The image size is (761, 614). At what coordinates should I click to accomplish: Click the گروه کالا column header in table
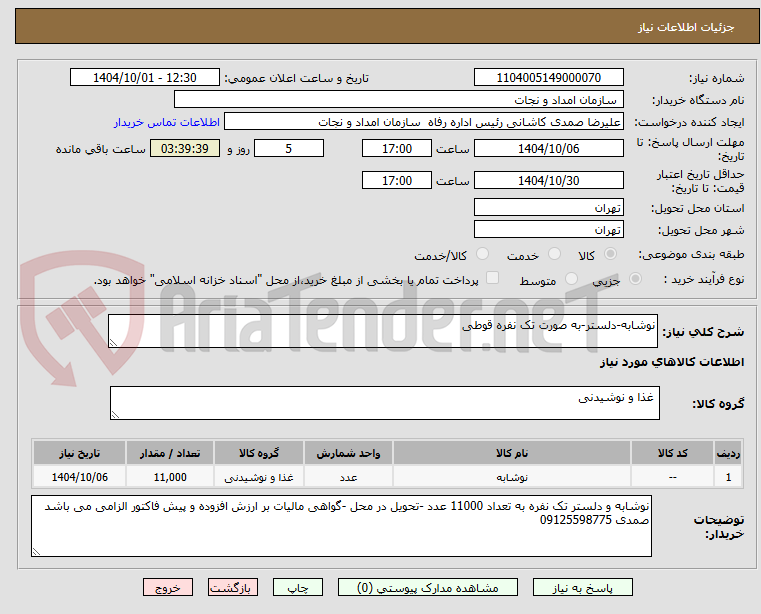259,453
